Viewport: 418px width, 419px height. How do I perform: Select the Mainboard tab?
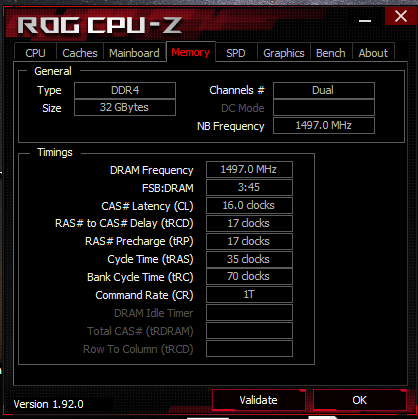(134, 53)
